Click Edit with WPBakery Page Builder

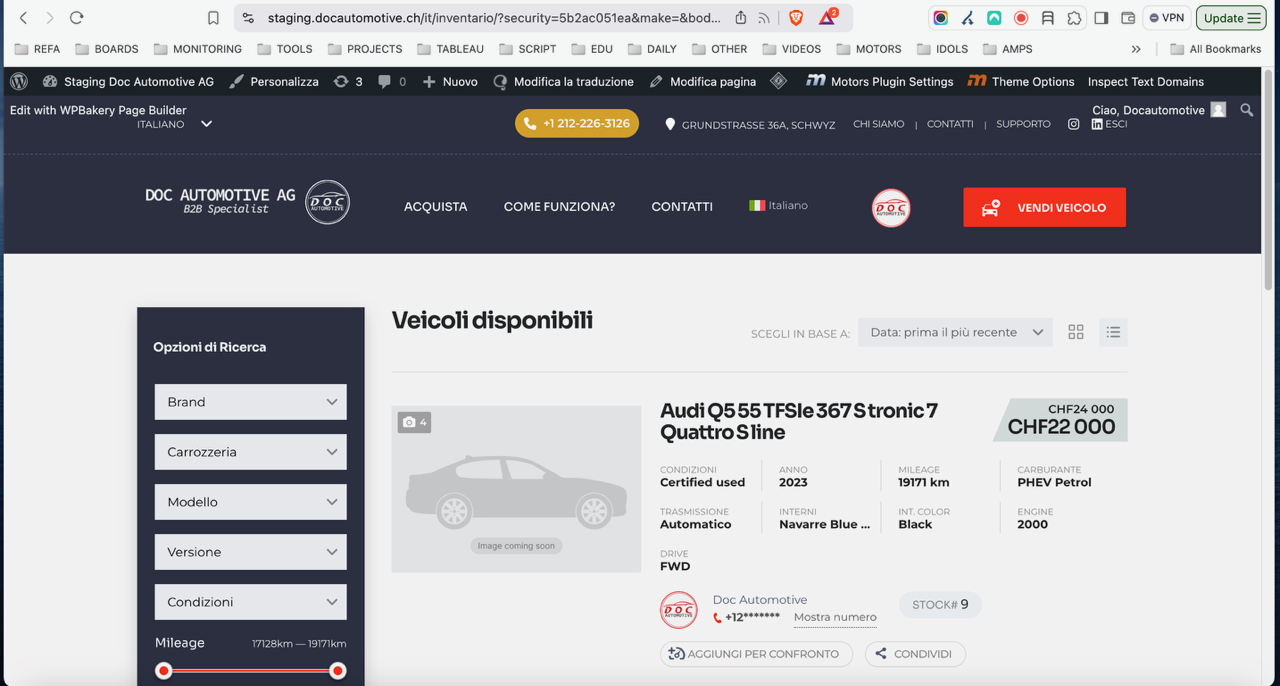(98, 110)
